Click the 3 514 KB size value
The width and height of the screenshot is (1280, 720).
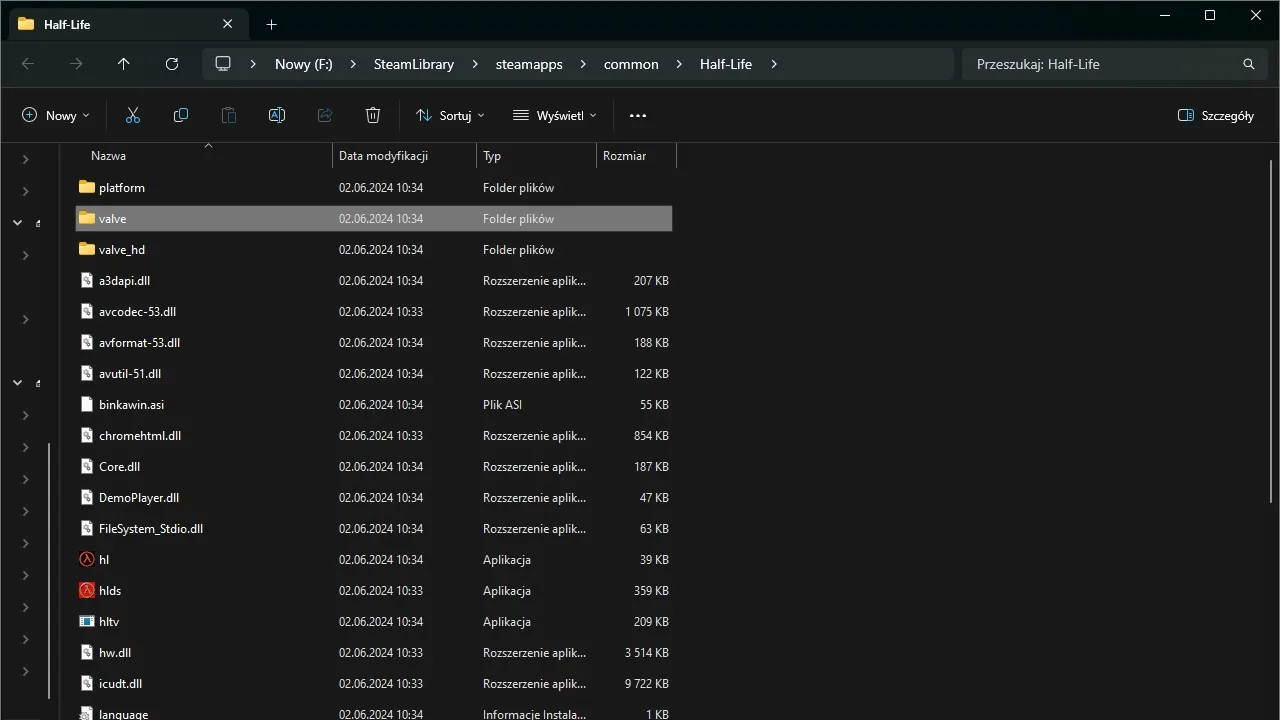coord(647,653)
